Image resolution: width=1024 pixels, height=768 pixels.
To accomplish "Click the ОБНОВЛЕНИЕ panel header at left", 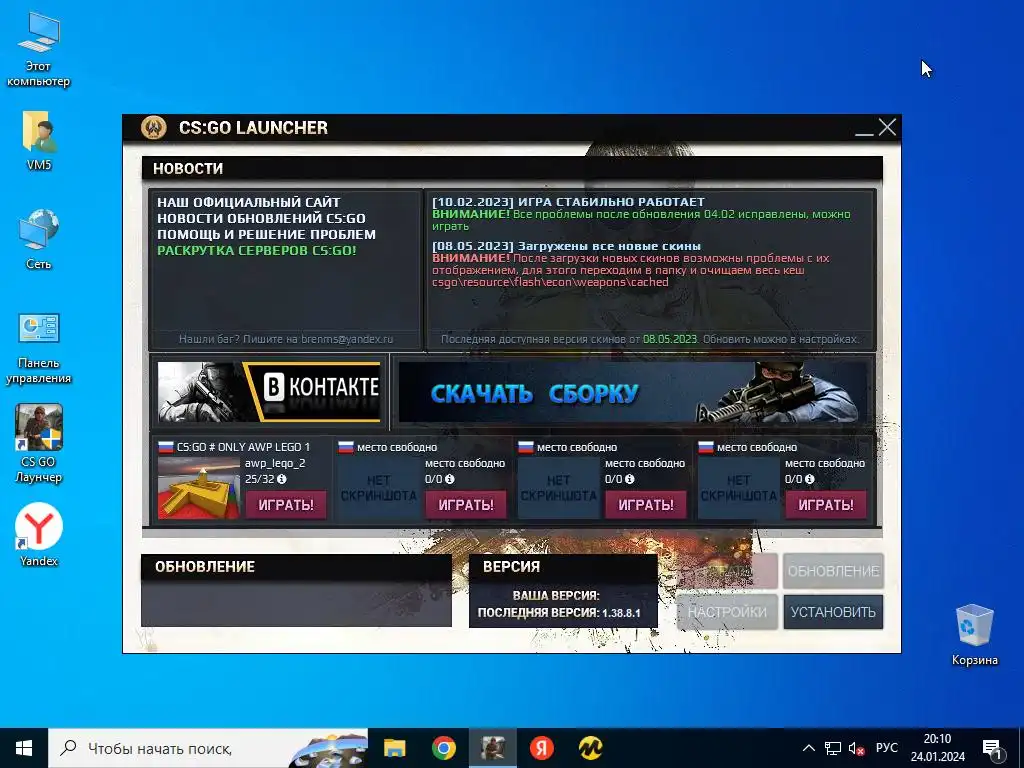I will (296, 566).
